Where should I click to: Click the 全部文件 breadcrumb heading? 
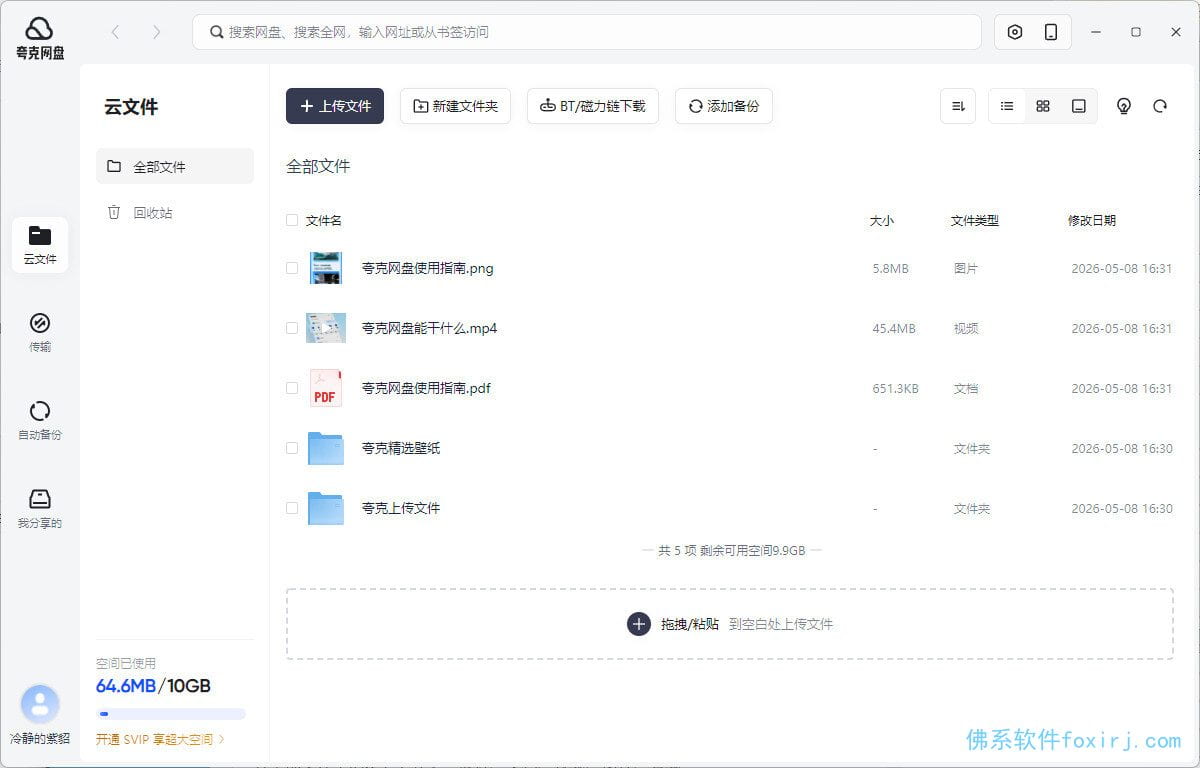(318, 166)
